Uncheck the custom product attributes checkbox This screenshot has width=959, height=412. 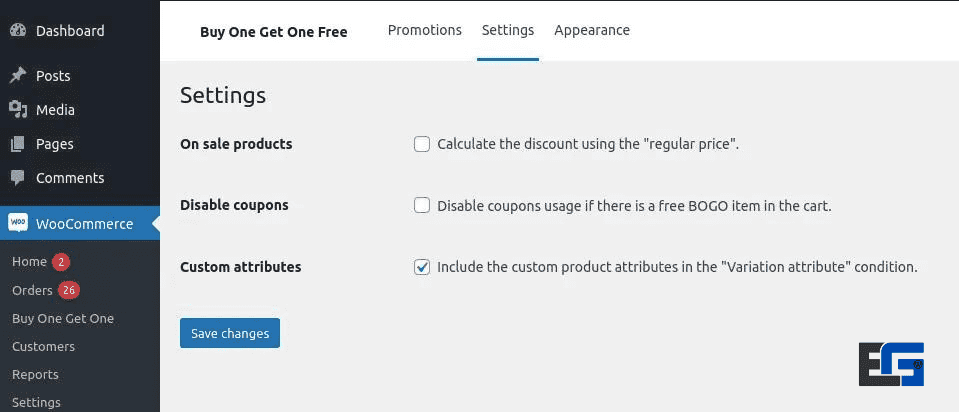(422, 267)
